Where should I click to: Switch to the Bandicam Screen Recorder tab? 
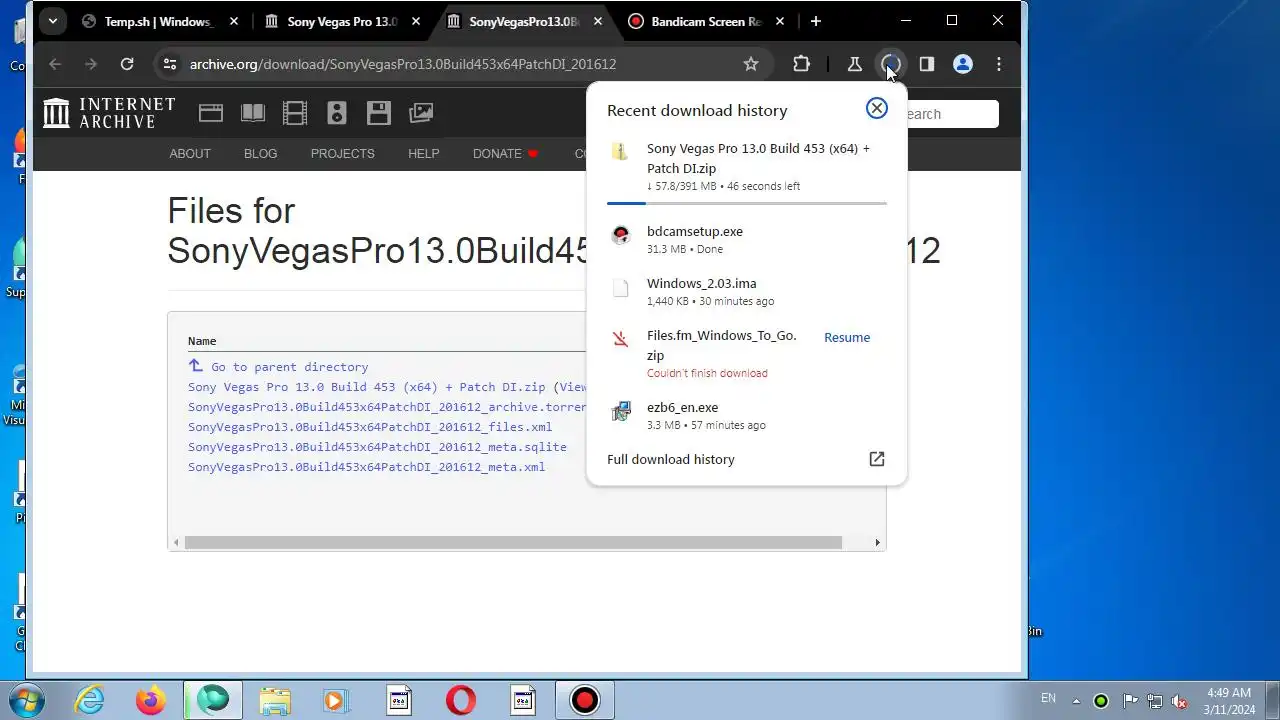(x=707, y=21)
